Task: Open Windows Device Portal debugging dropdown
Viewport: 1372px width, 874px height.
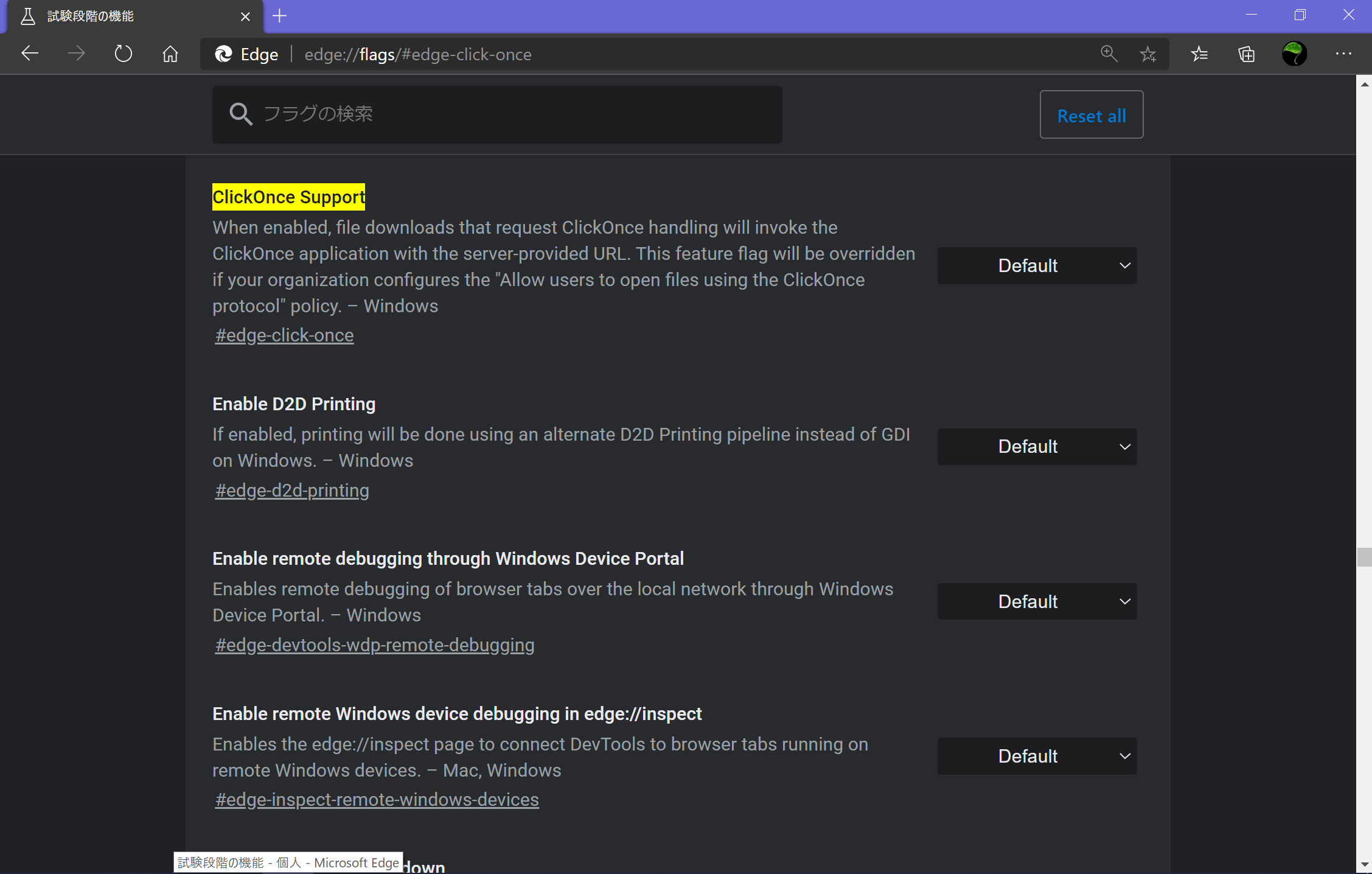Action: 1036,601
